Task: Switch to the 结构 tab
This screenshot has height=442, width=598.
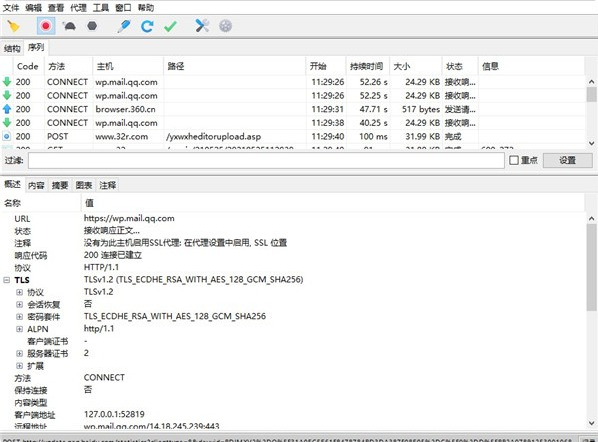Action: point(12,48)
